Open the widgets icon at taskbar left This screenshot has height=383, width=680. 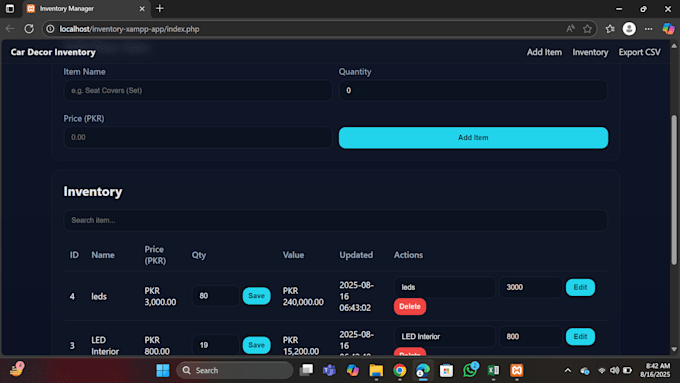(x=16, y=369)
